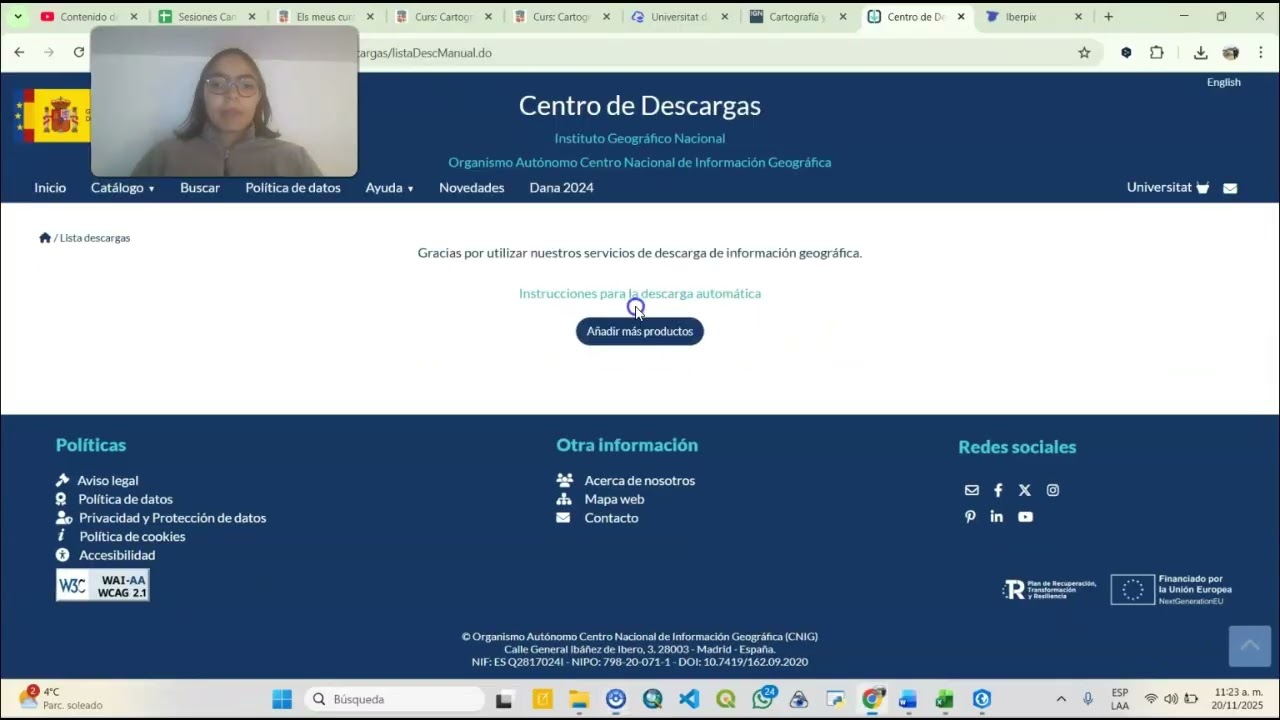Click the NextGenerationEU funding logo
The height and width of the screenshot is (720, 1280).
tap(1171, 590)
